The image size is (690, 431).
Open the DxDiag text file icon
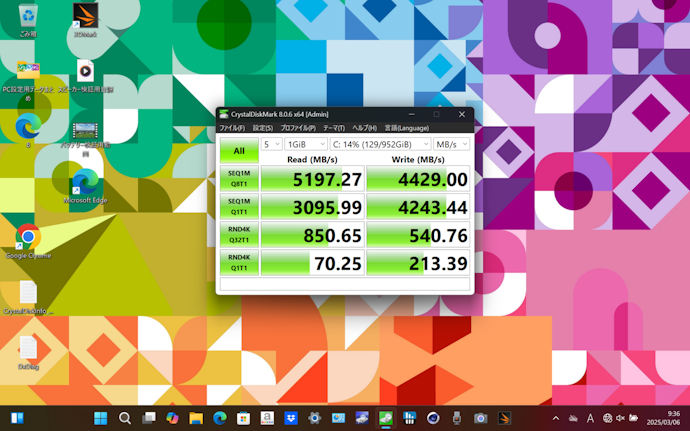(x=28, y=352)
